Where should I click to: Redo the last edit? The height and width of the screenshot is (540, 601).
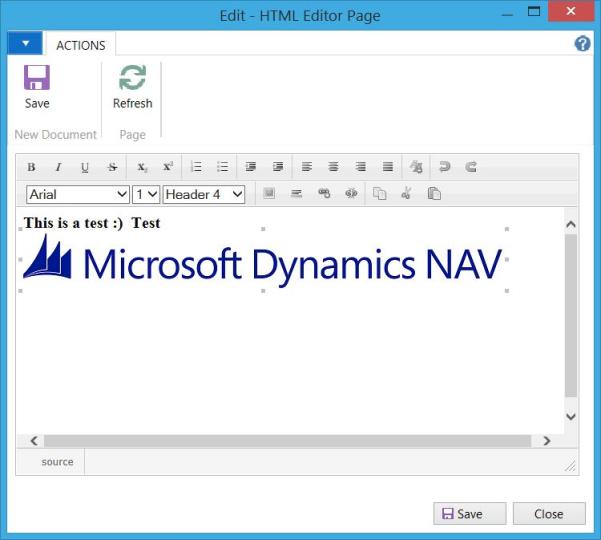click(x=471, y=167)
